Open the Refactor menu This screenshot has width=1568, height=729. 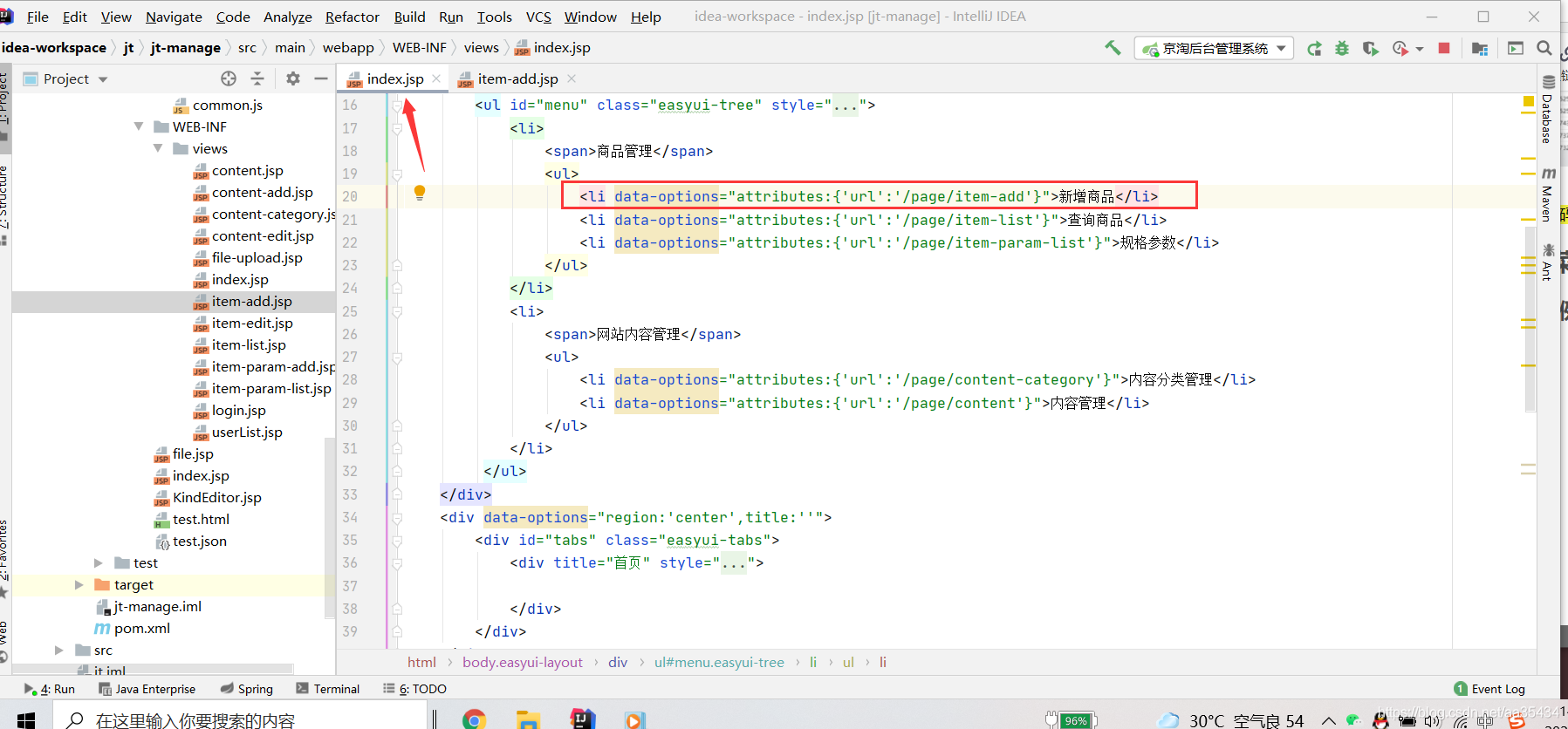[x=353, y=17]
